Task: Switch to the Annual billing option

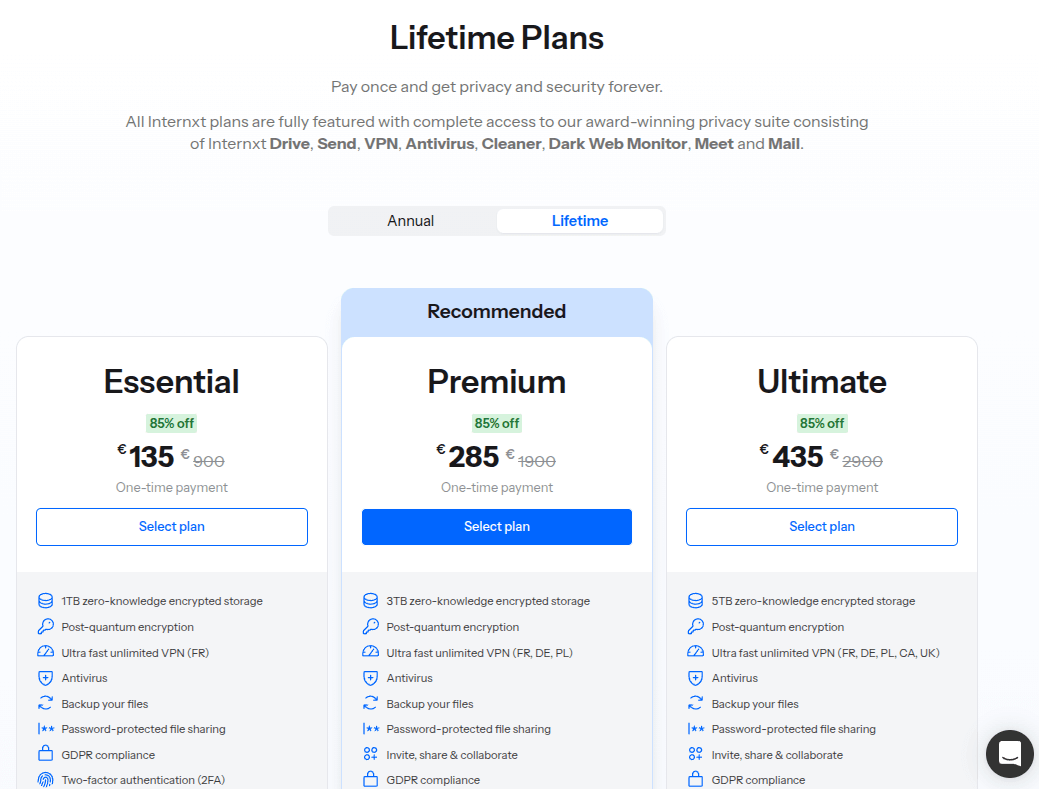Action: click(x=413, y=220)
